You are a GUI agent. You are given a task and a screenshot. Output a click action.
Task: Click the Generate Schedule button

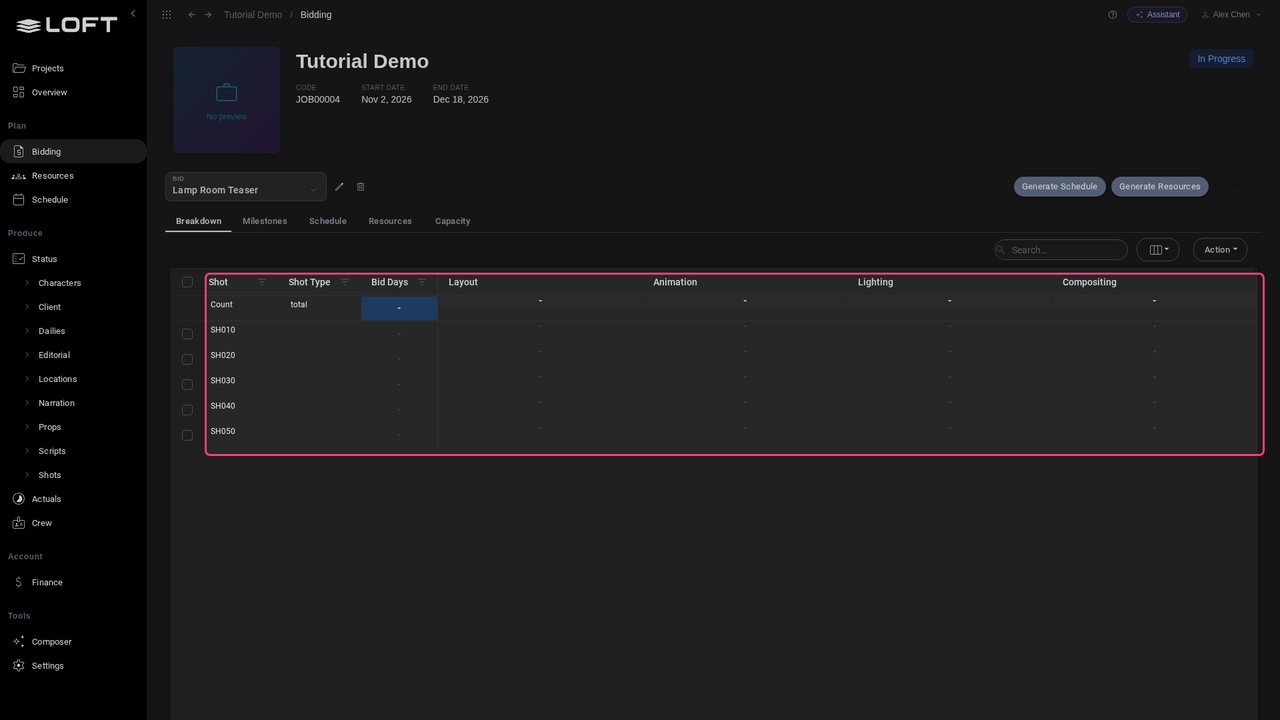pyautogui.click(x=1059, y=187)
